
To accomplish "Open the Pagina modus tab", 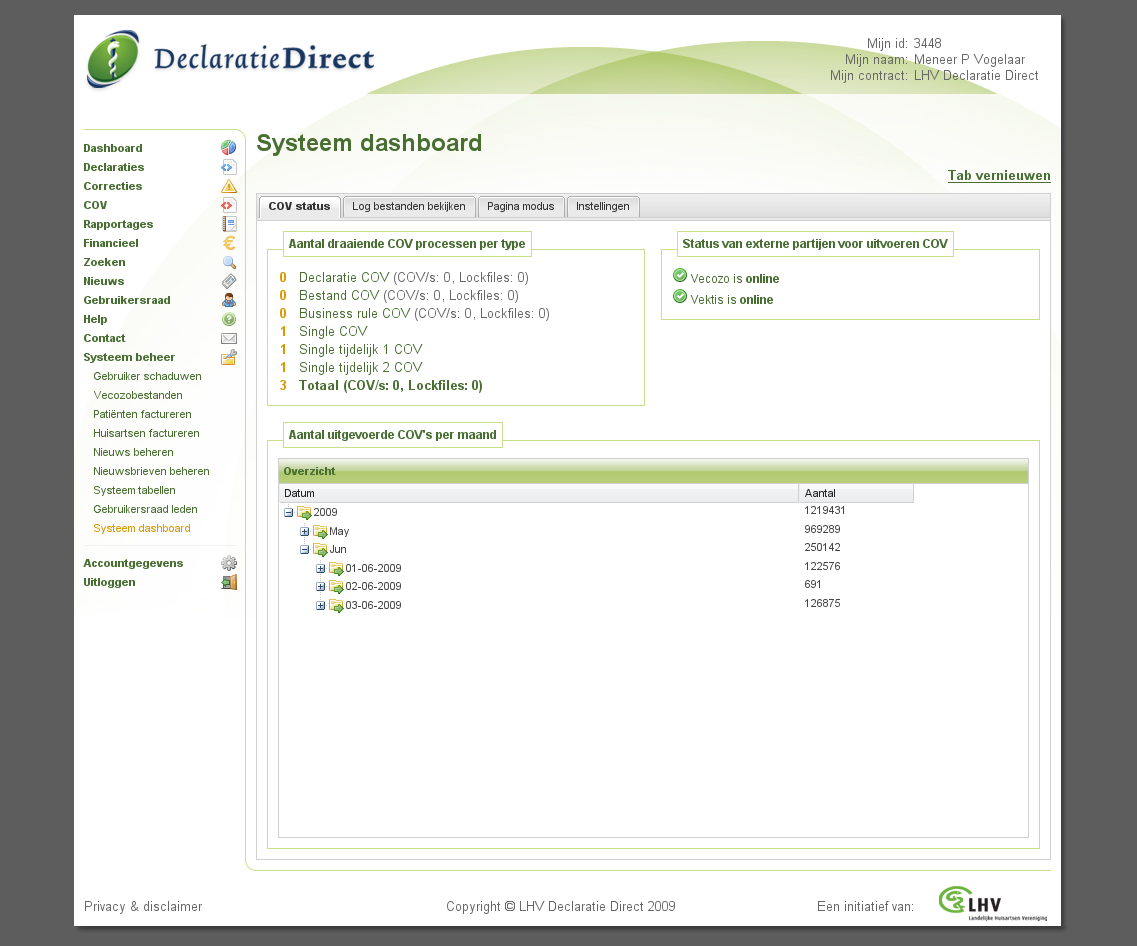I will [521, 207].
